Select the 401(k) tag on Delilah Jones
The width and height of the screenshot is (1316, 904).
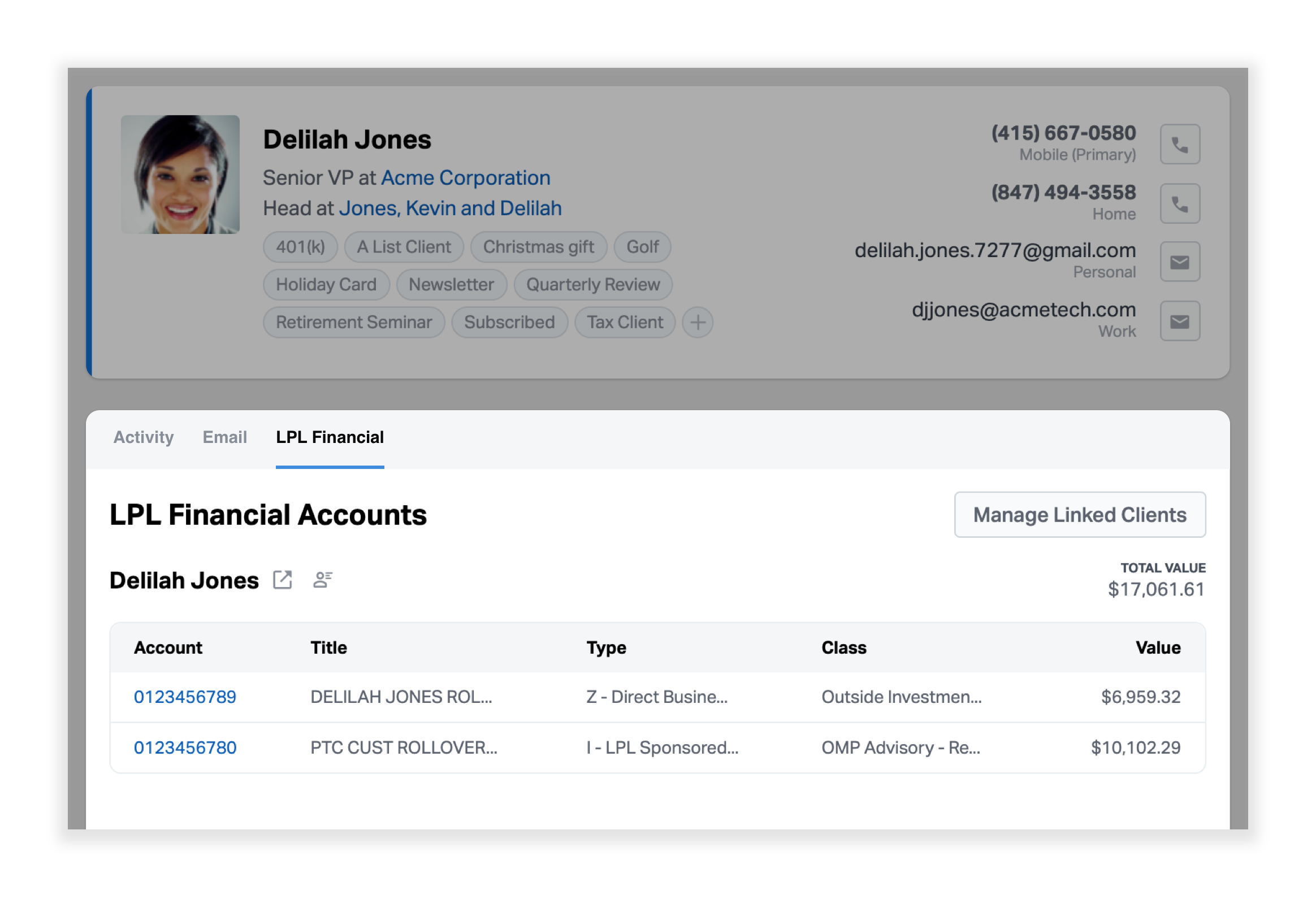coord(300,246)
